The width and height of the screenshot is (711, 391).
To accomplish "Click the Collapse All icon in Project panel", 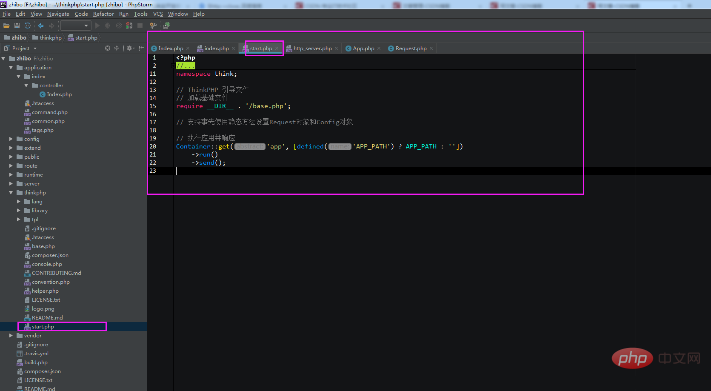I will (x=117, y=48).
